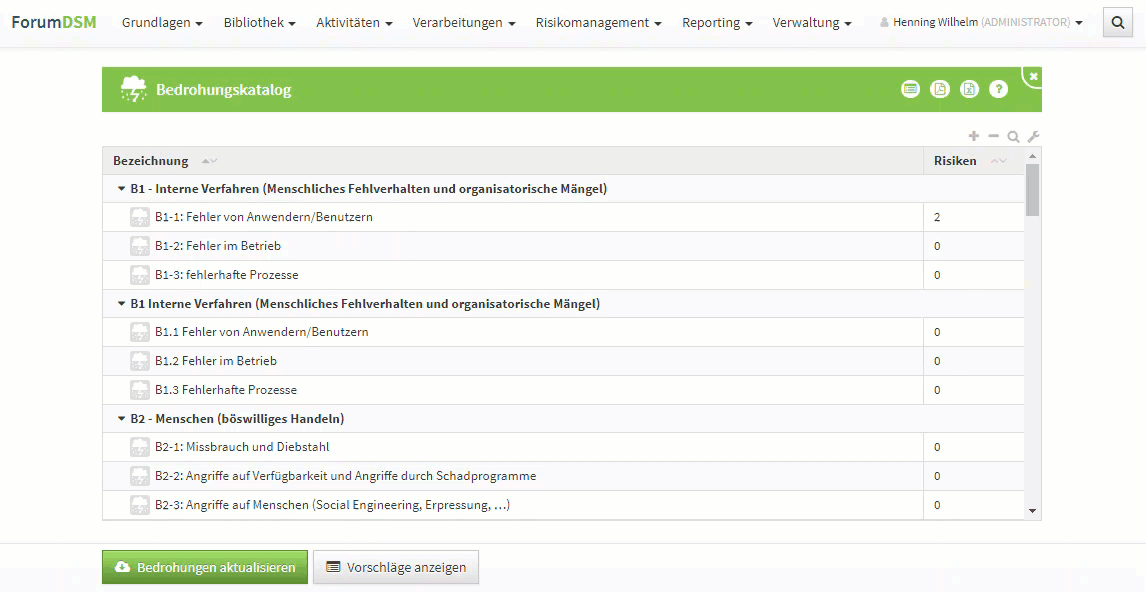Viewport: 1146px width, 592px height.
Task: Click the threat icon beside B1-1 Fehler von Anwendern
Action: (x=139, y=216)
